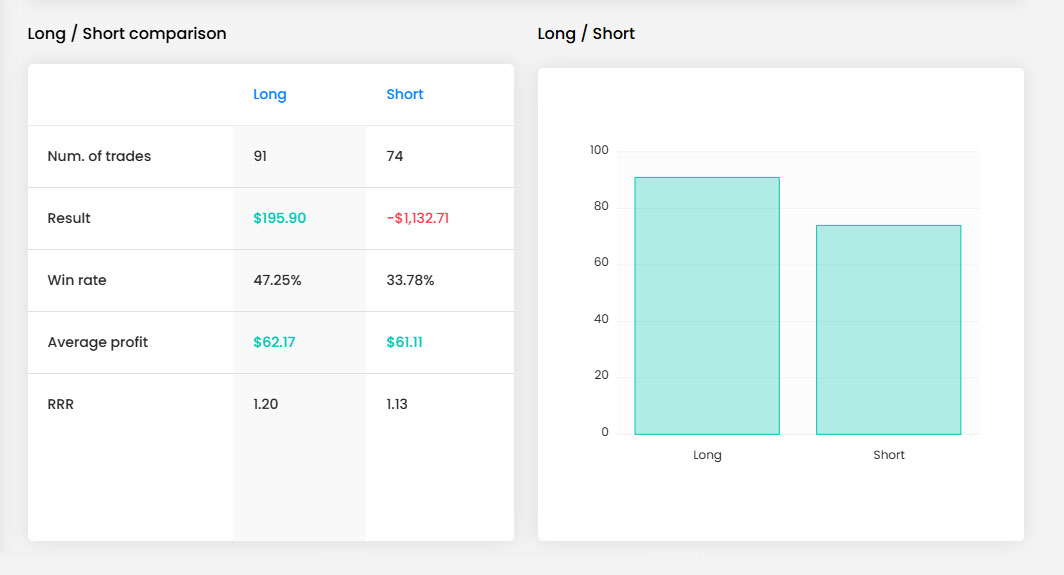Click Long win rate 47.25%
Viewport: 1064px width, 575px height.
277,280
